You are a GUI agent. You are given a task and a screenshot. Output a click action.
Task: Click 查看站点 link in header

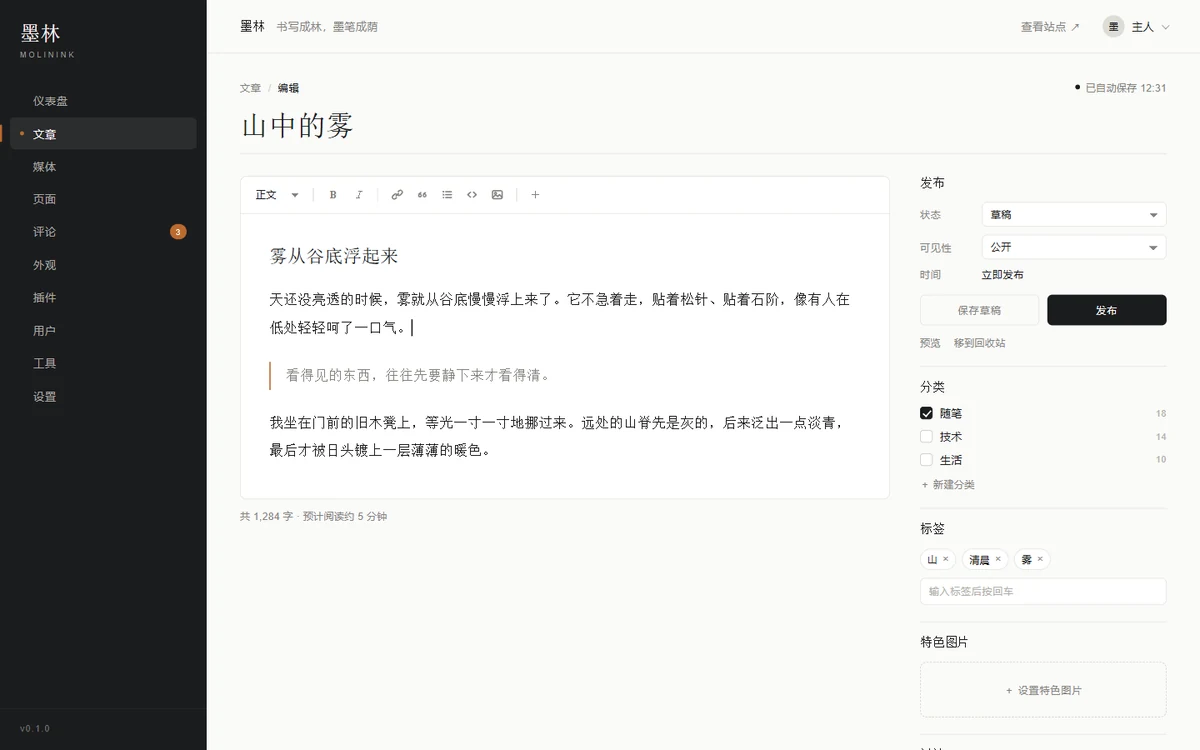tap(1050, 27)
